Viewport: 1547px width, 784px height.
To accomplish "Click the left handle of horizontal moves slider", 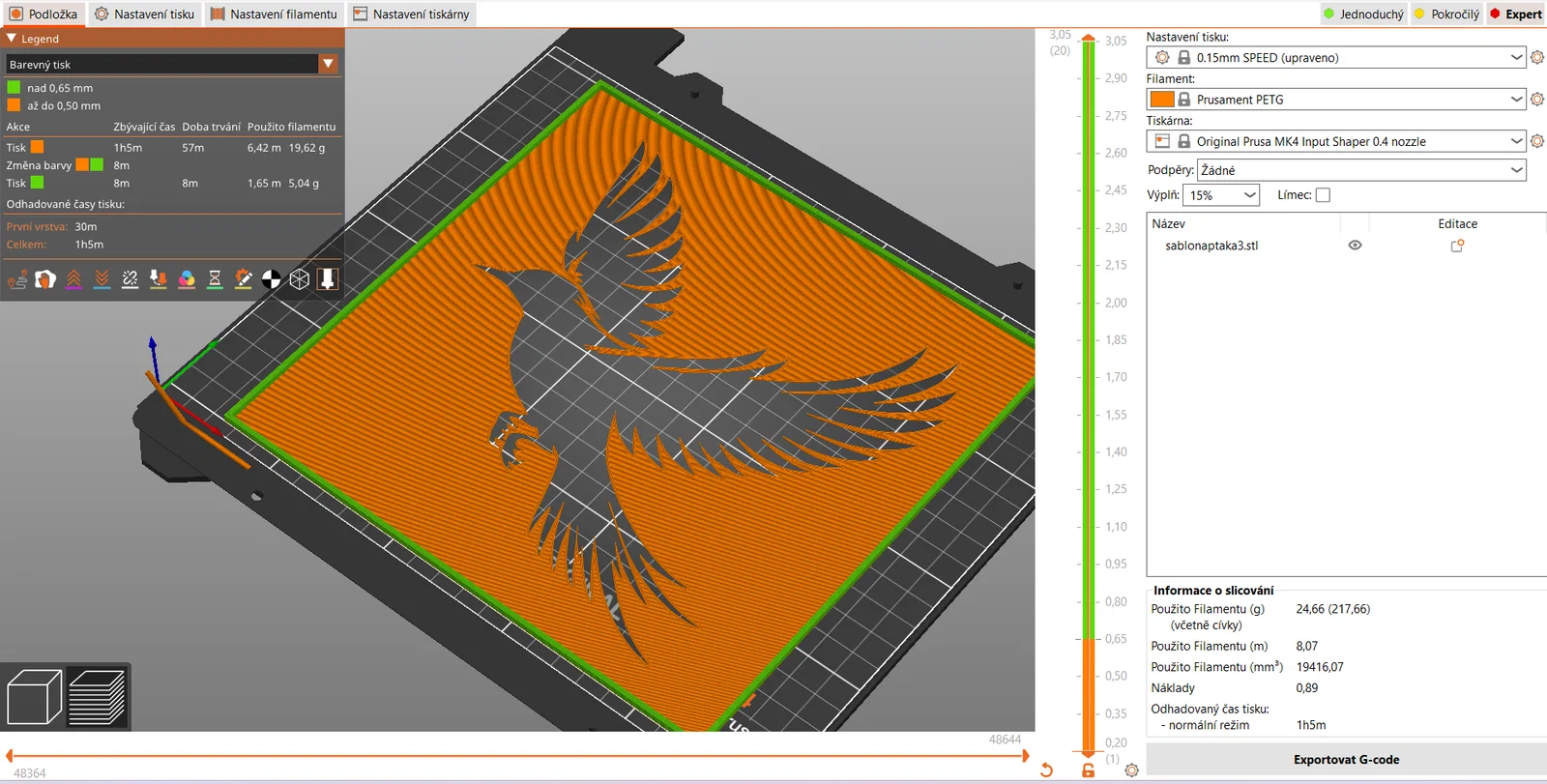I will pos(9,756).
